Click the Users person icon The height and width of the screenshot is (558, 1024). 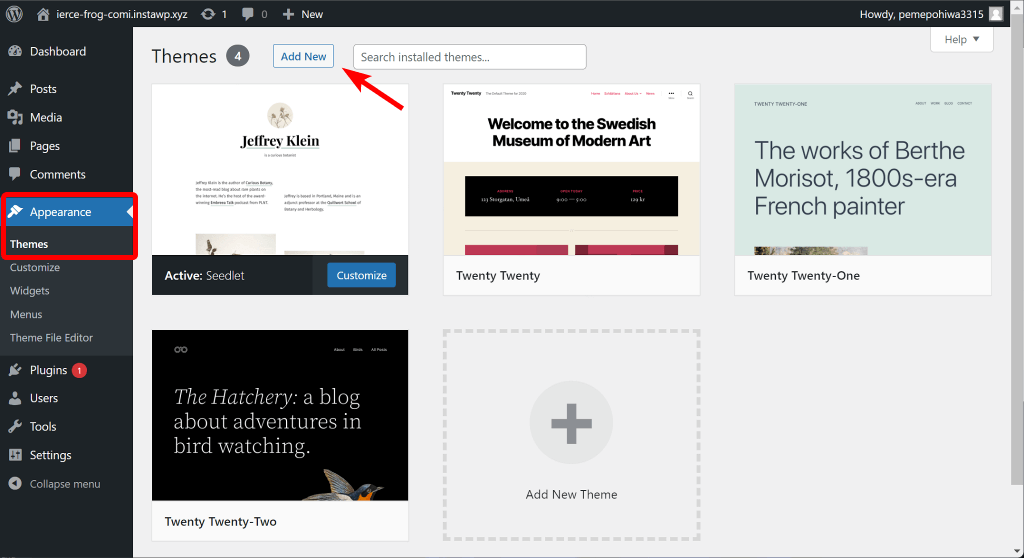(x=15, y=398)
